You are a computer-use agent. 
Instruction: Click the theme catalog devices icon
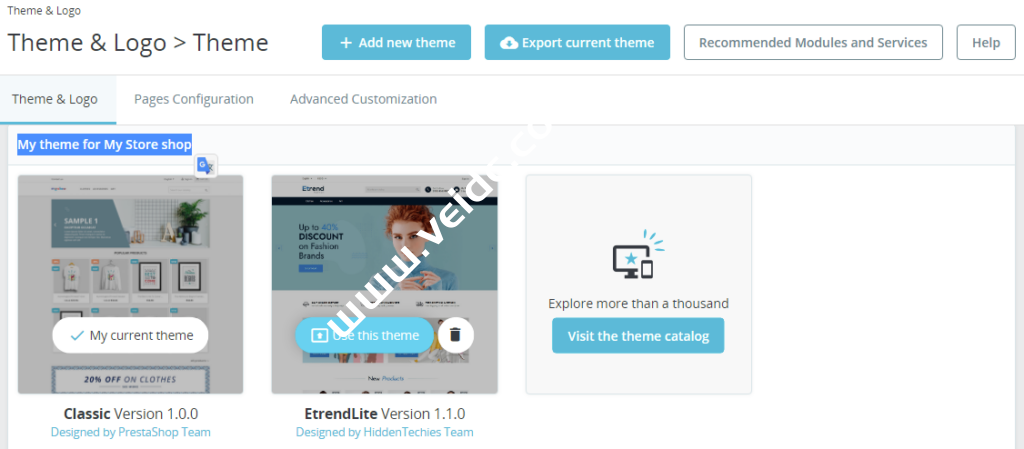point(637,255)
